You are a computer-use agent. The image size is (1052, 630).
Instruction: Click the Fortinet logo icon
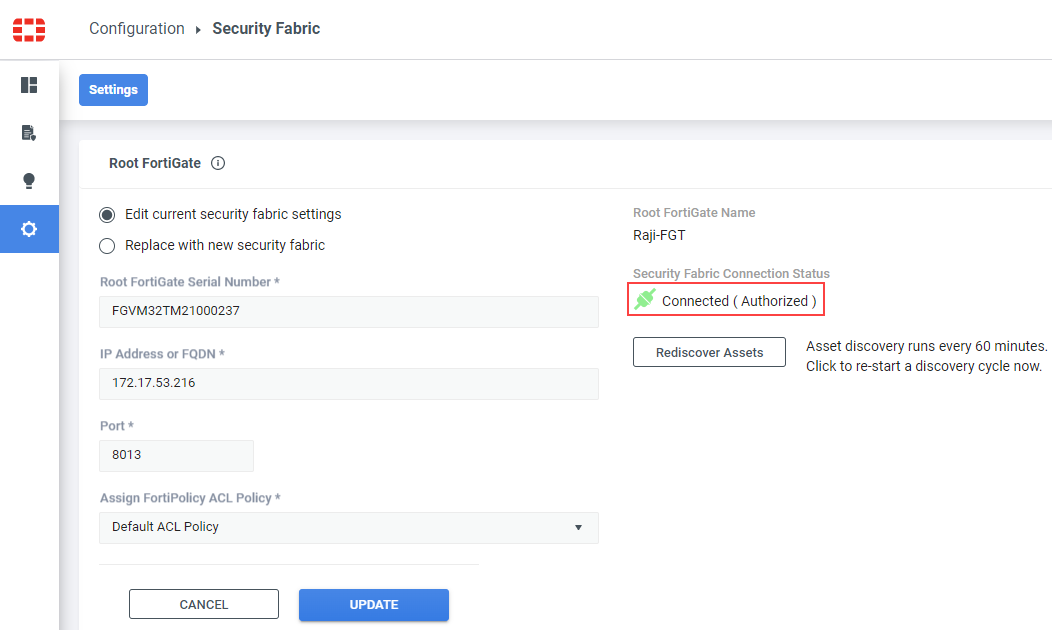tap(29, 30)
